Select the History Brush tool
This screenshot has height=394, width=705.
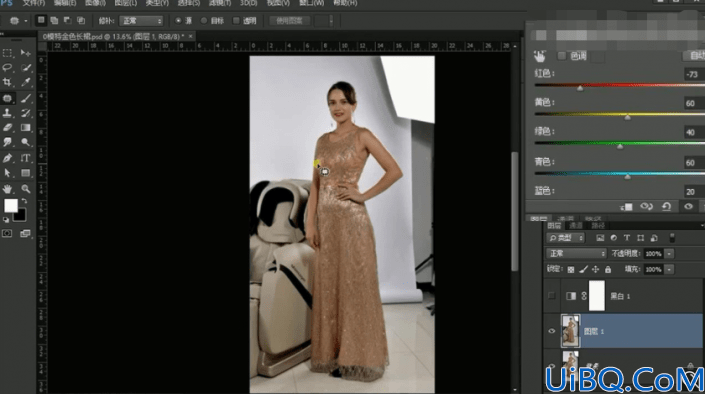click(x=26, y=112)
